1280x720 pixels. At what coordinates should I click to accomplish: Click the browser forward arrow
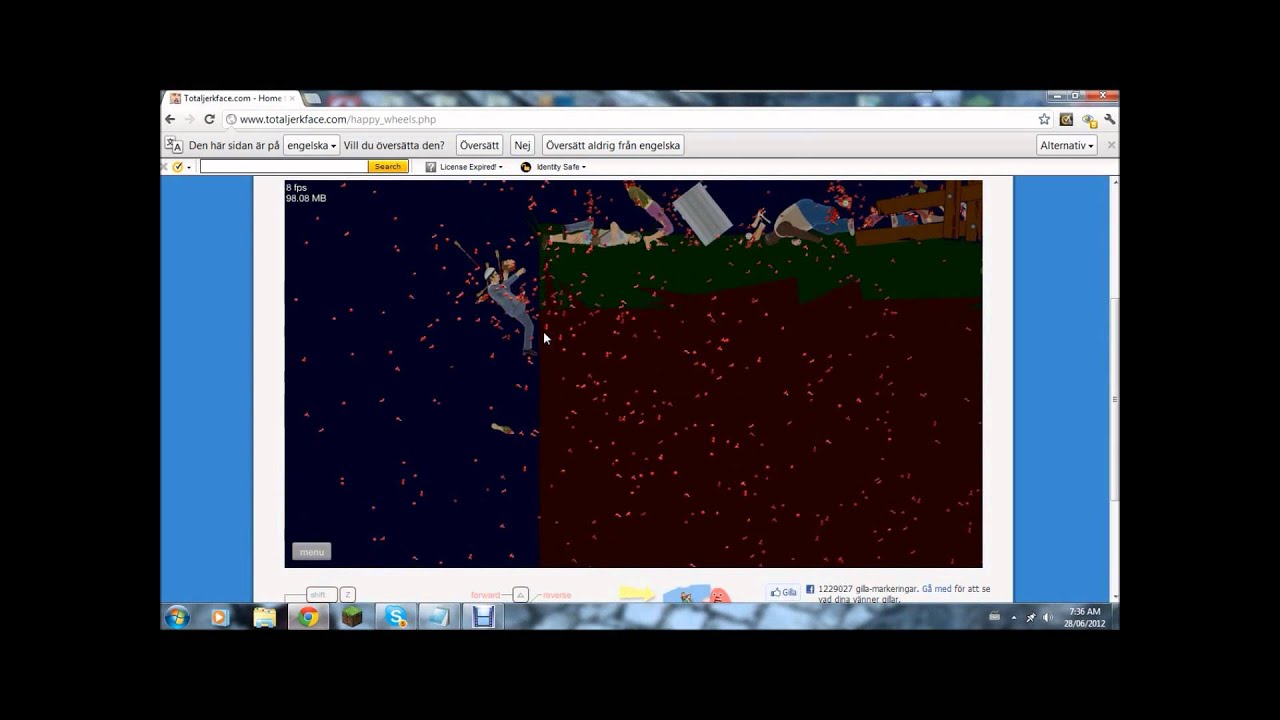(x=189, y=119)
